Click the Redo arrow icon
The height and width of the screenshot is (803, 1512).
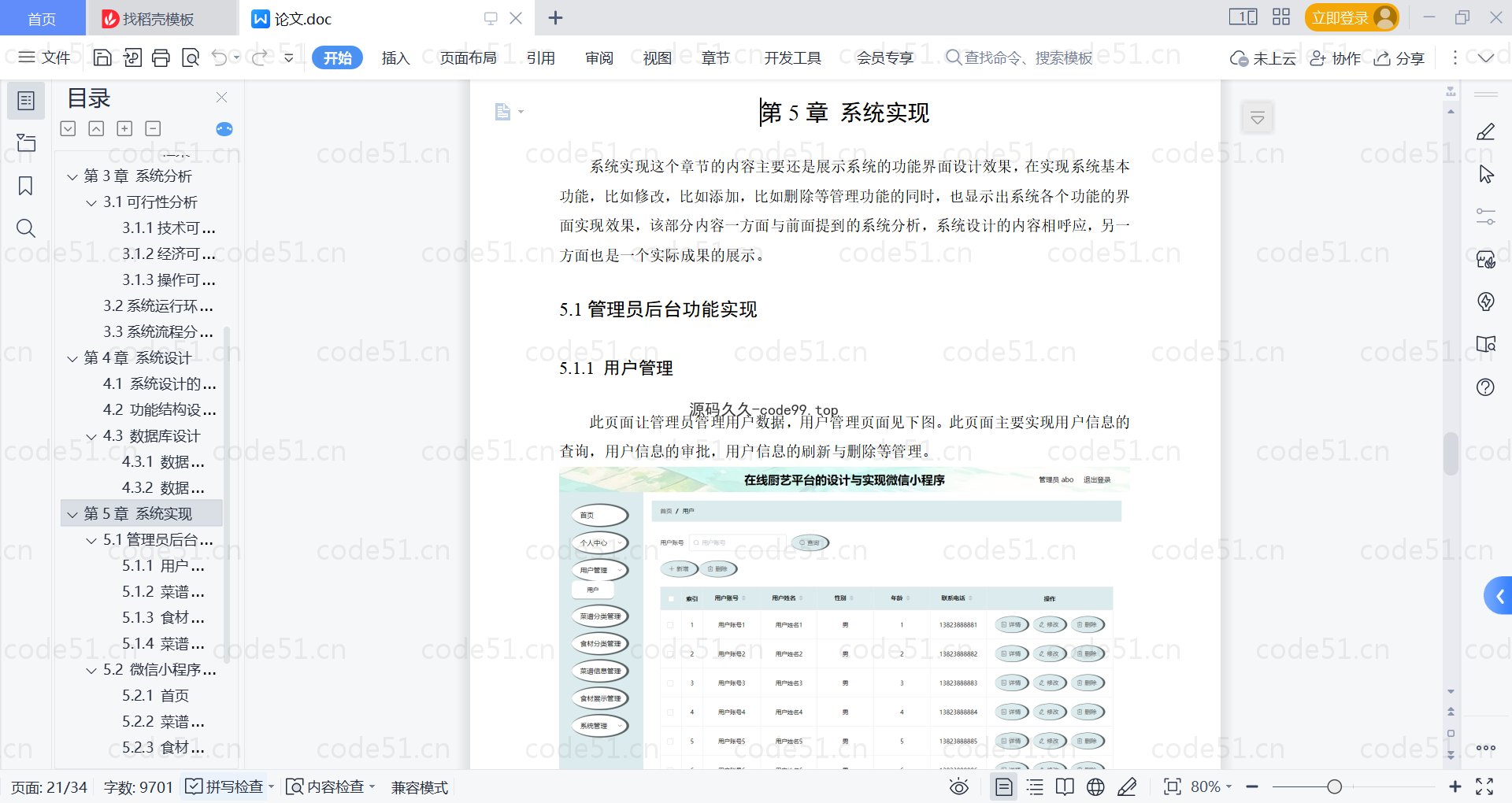coord(259,57)
